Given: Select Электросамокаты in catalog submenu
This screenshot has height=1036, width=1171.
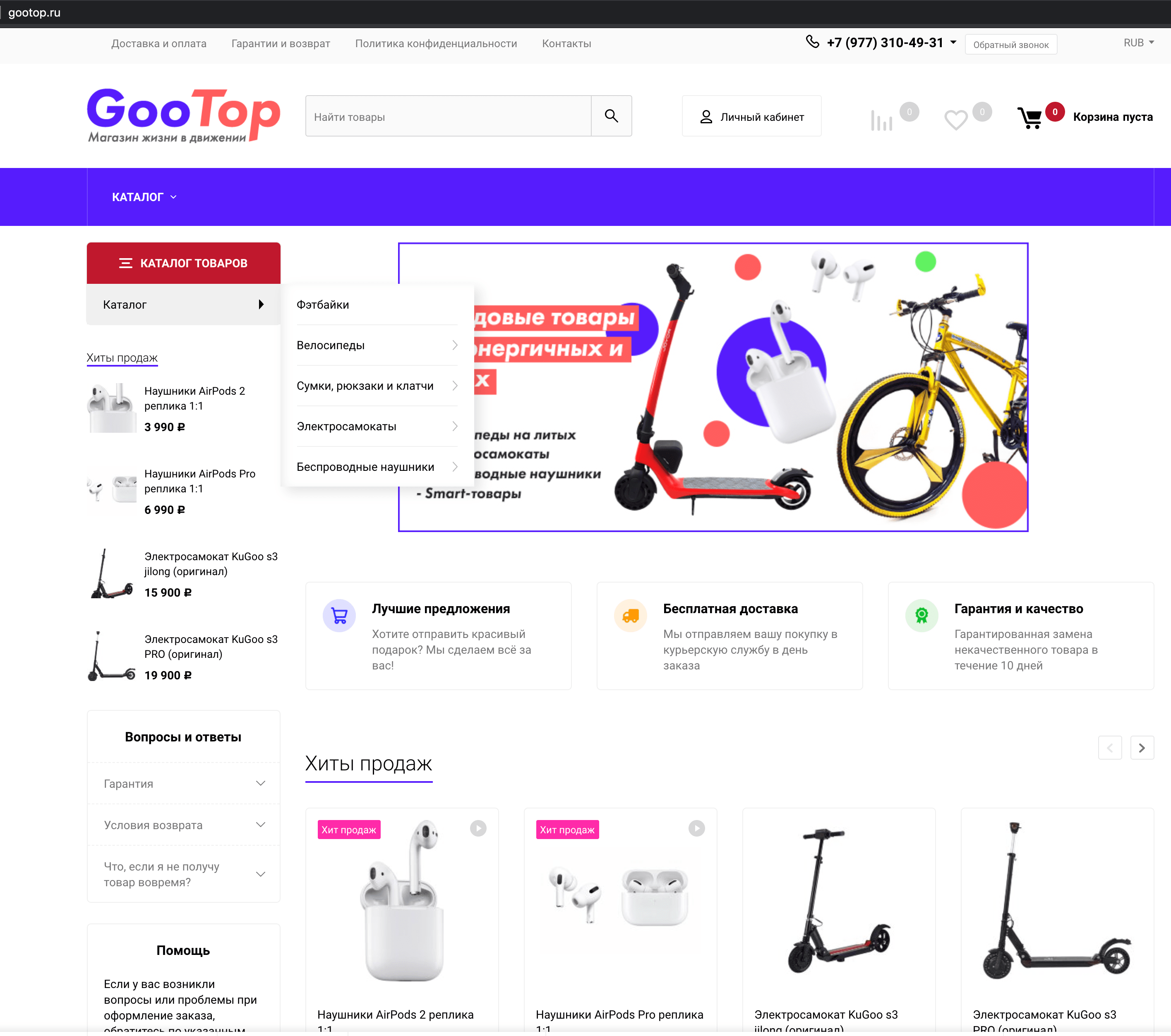Looking at the screenshot, I should tap(377, 426).
